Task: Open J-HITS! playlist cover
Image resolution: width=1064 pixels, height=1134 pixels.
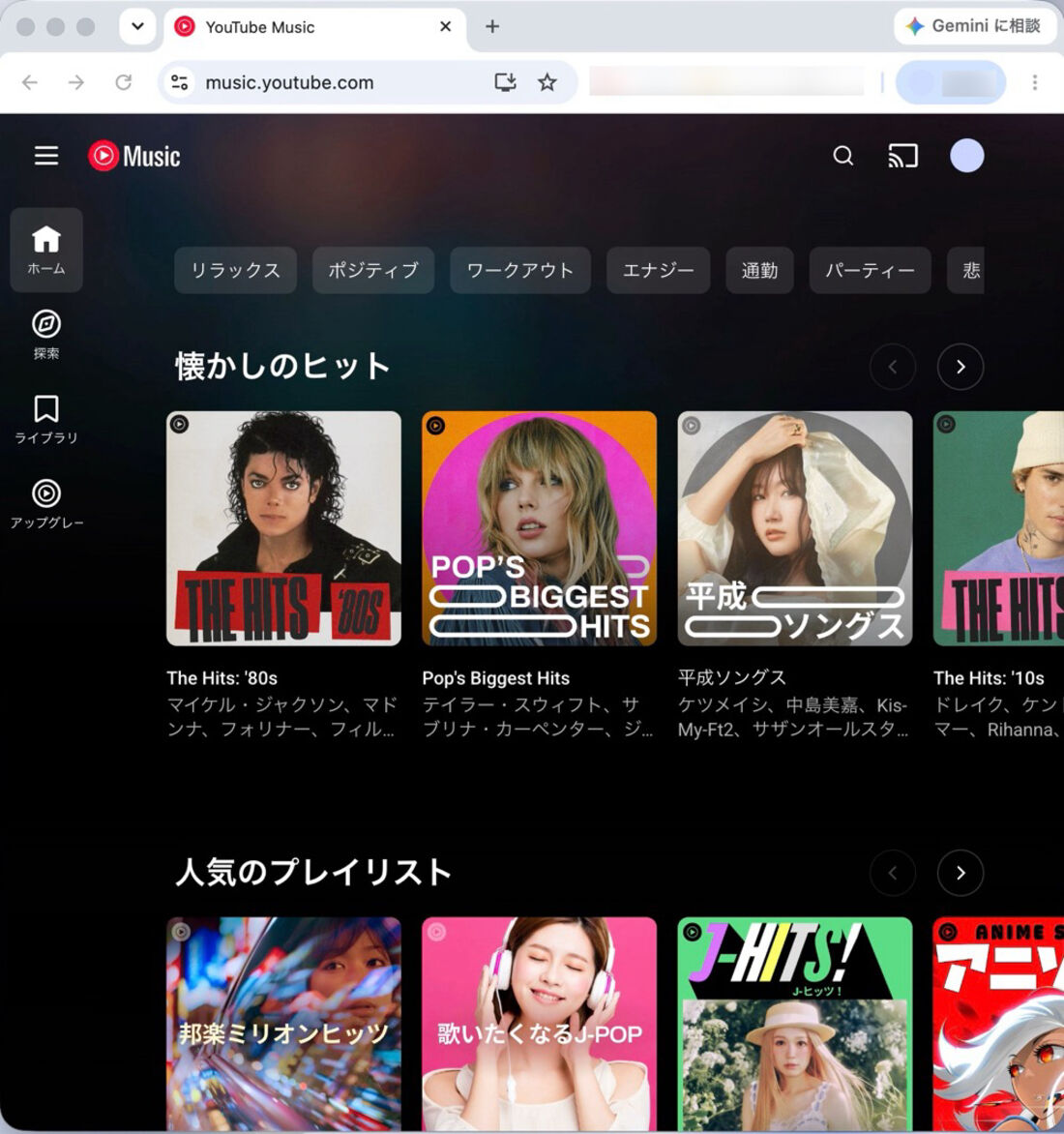Action: [x=795, y=1024]
